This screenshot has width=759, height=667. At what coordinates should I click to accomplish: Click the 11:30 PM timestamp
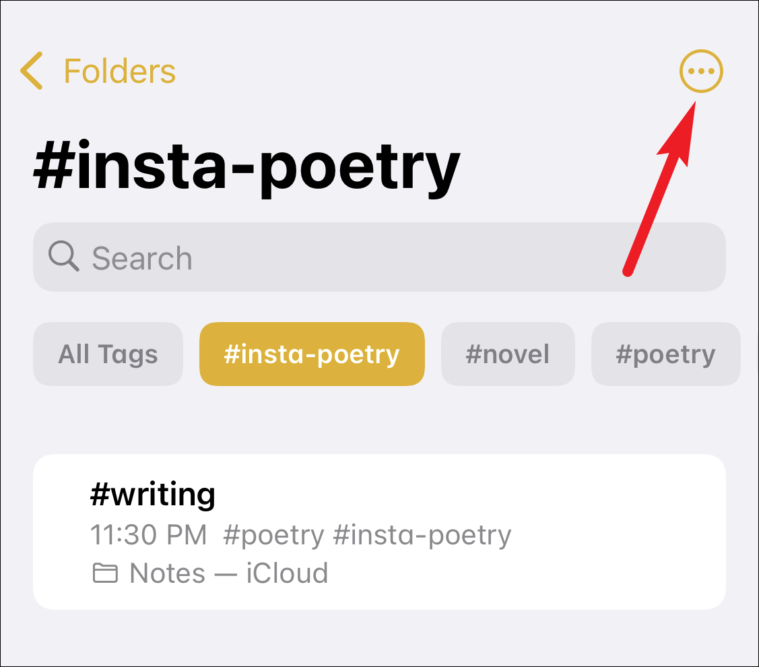click(148, 535)
